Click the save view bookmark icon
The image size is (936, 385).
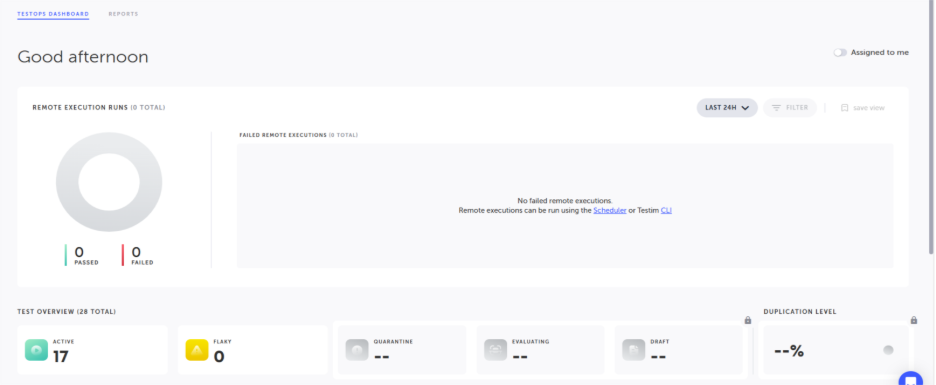click(x=845, y=108)
